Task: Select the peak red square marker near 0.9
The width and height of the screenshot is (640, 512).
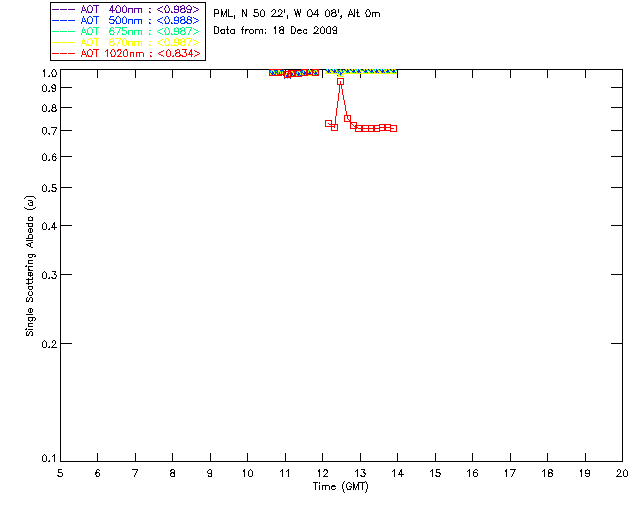Action: [340, 82]
